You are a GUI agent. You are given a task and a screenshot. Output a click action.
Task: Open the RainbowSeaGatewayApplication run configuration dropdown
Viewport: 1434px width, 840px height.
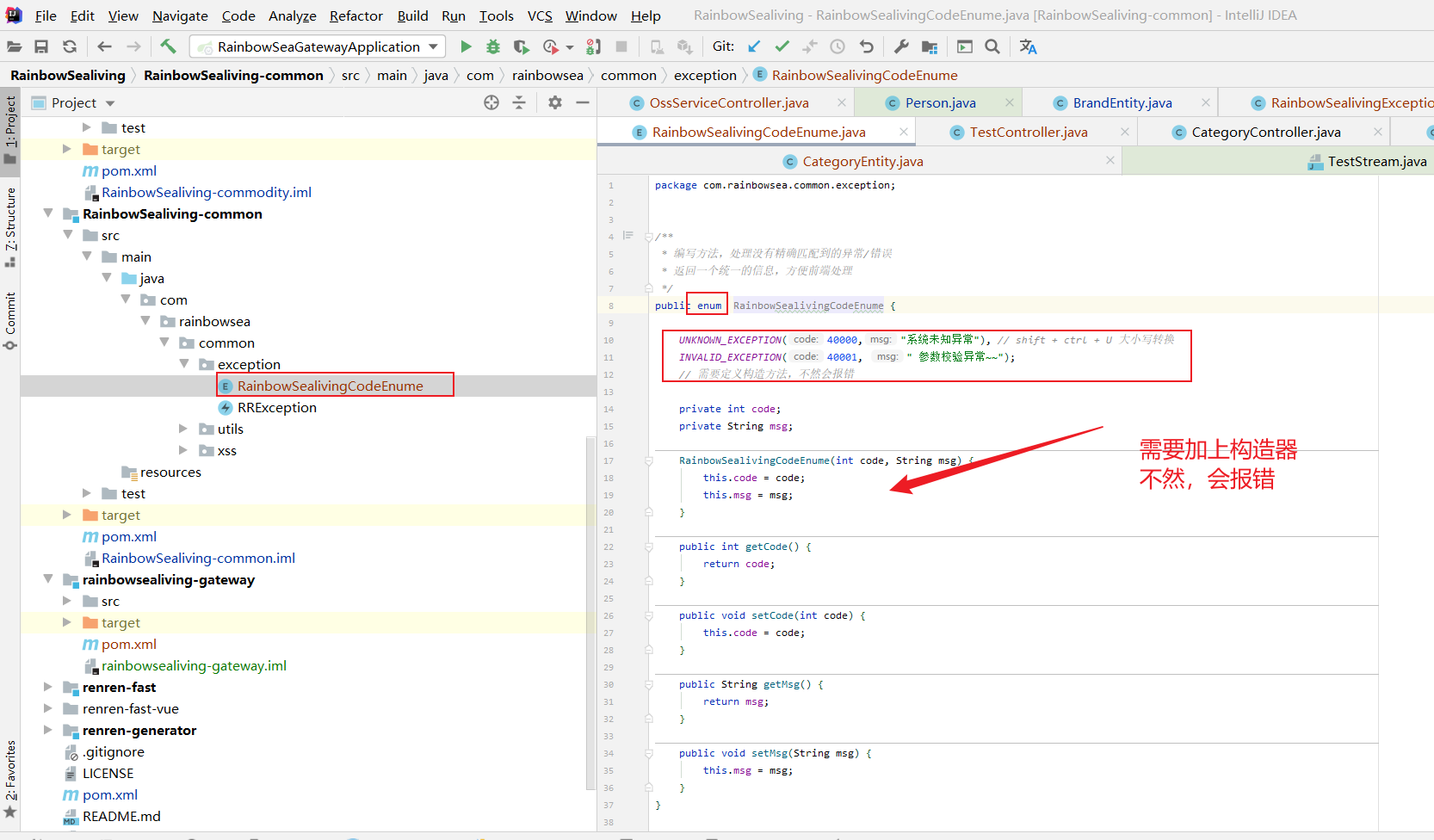point(318,46)
